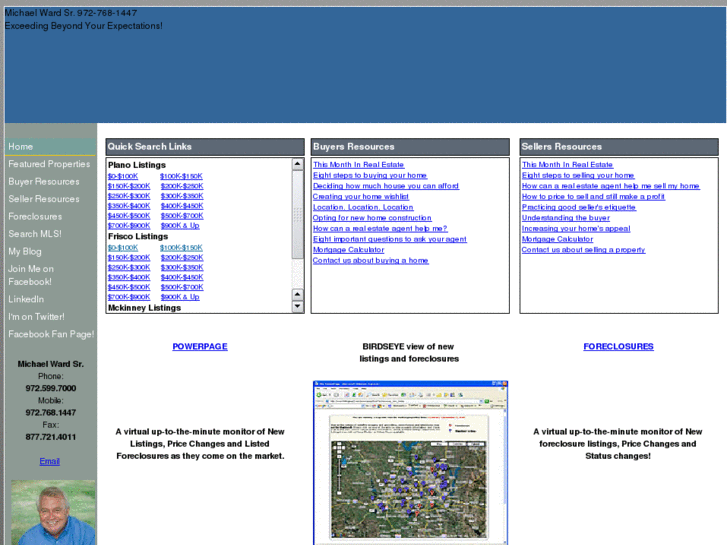Open Search MLS! from sidebar
The image size is (727, 545).
35,234
